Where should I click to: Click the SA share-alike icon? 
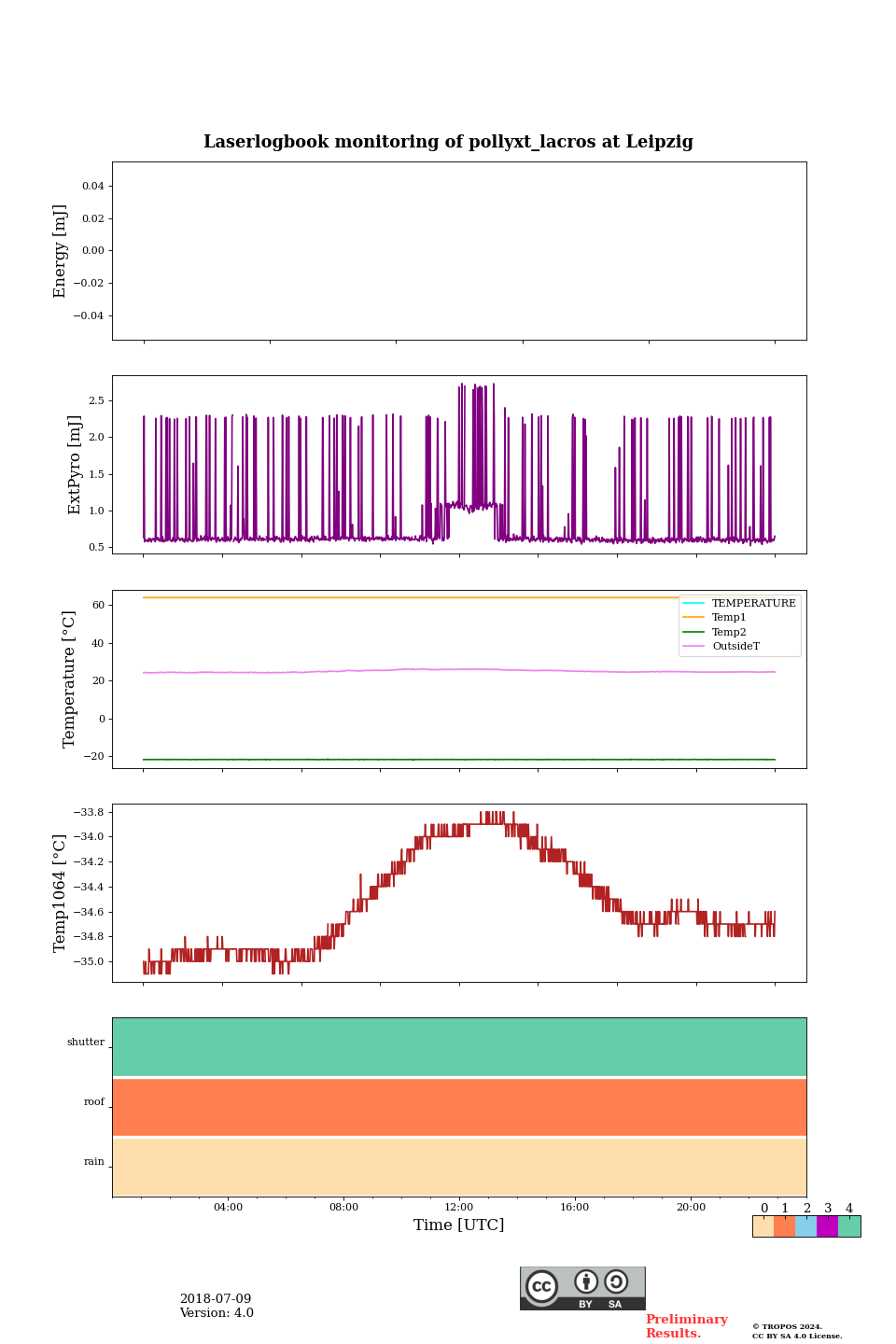tap(616, 1281)
